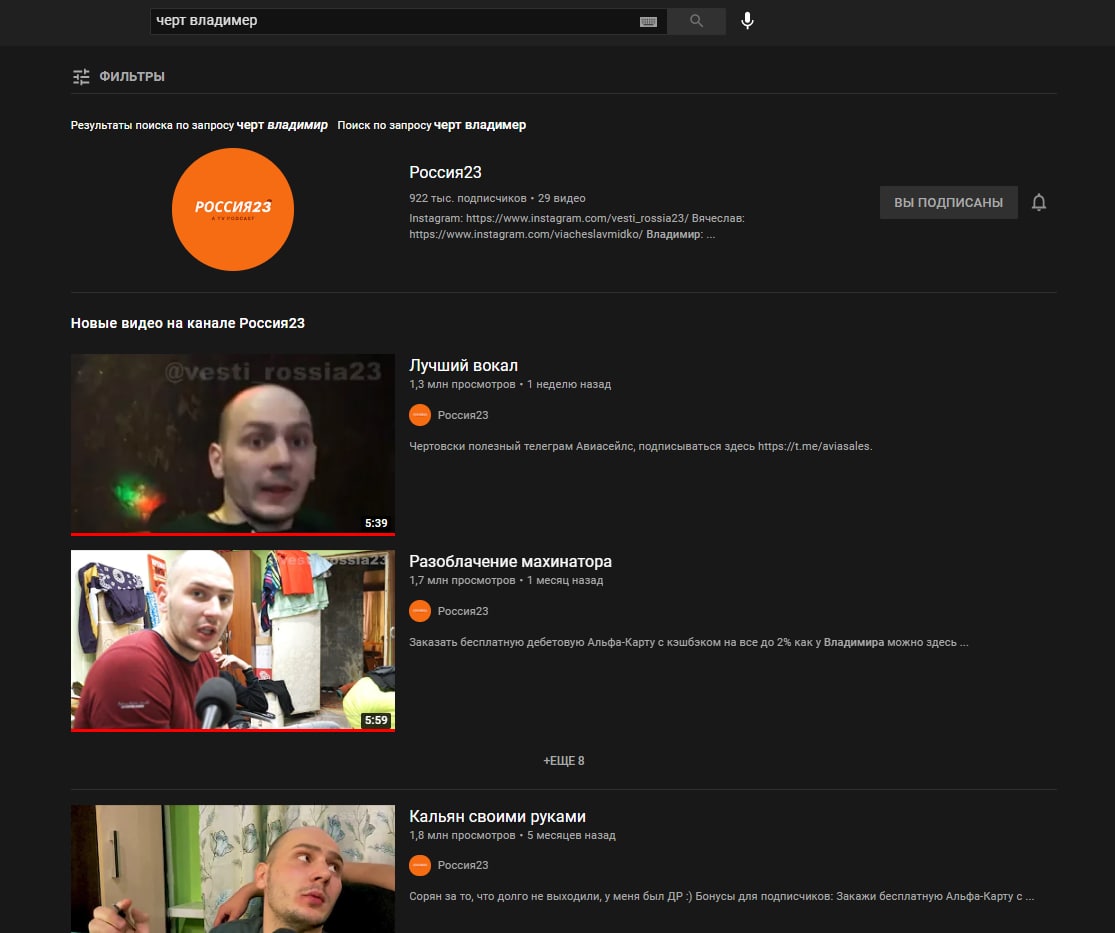Click channel avatar under Лучший вокал
This screenshot has width=1115, height=933.
point(420,415)
